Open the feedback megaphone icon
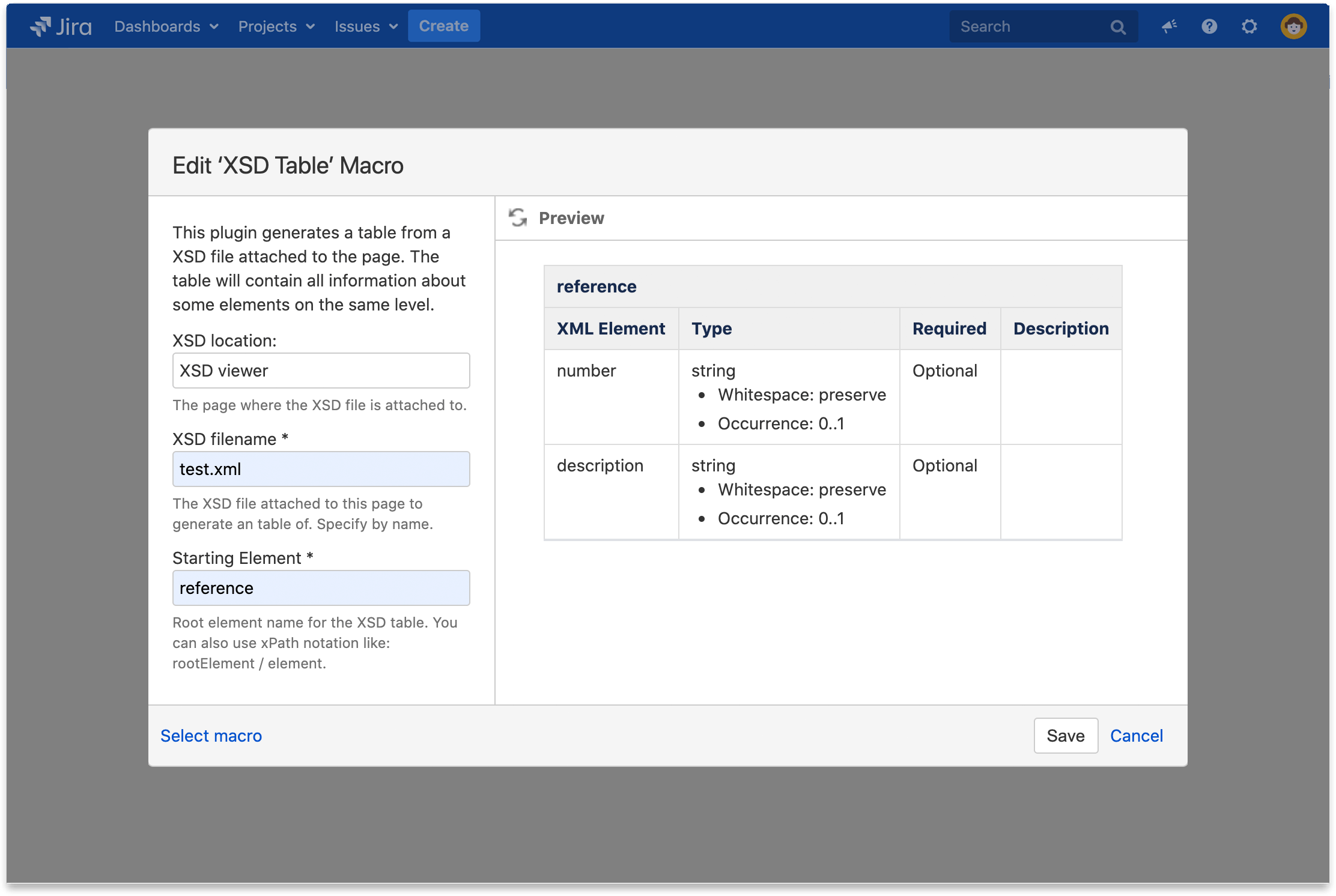This screenshot has width=1336, height=896. (x=1169, y=26)
